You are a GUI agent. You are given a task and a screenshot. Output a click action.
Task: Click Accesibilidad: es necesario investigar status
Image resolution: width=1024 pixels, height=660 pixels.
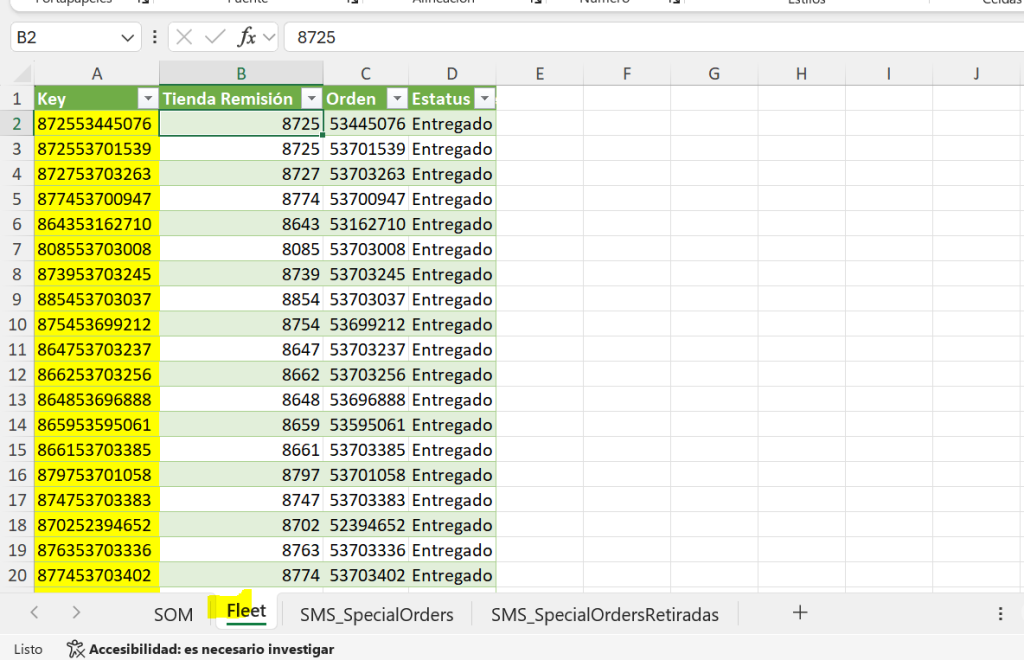212,649
